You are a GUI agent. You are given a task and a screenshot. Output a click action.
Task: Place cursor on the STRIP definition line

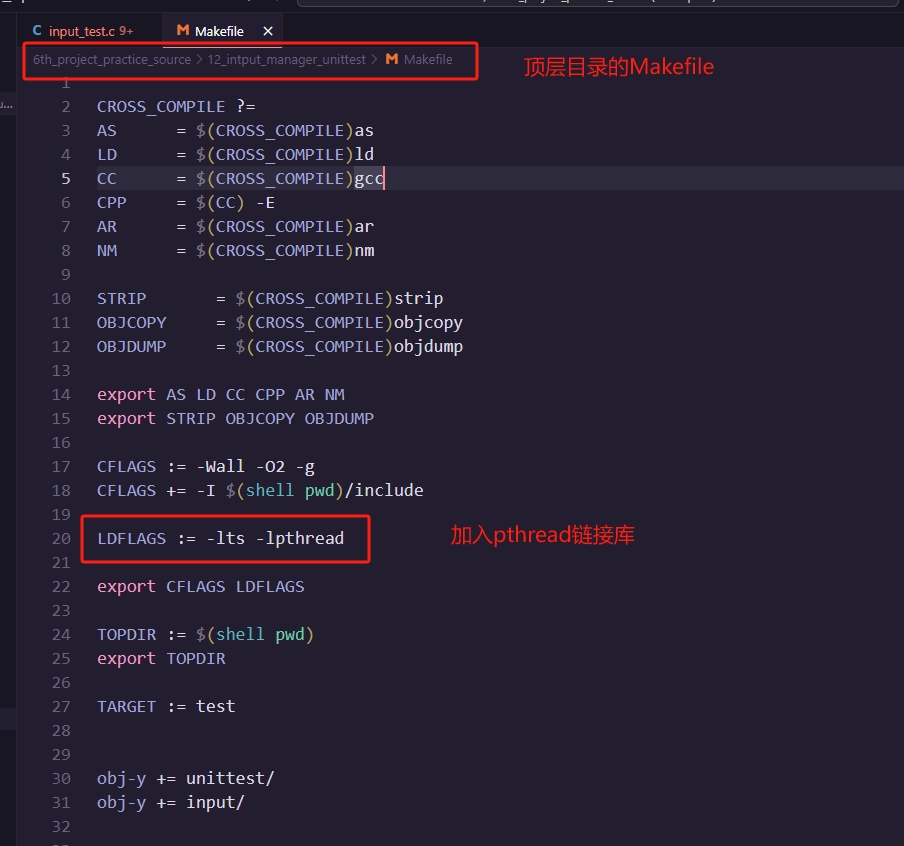[270, 298]
